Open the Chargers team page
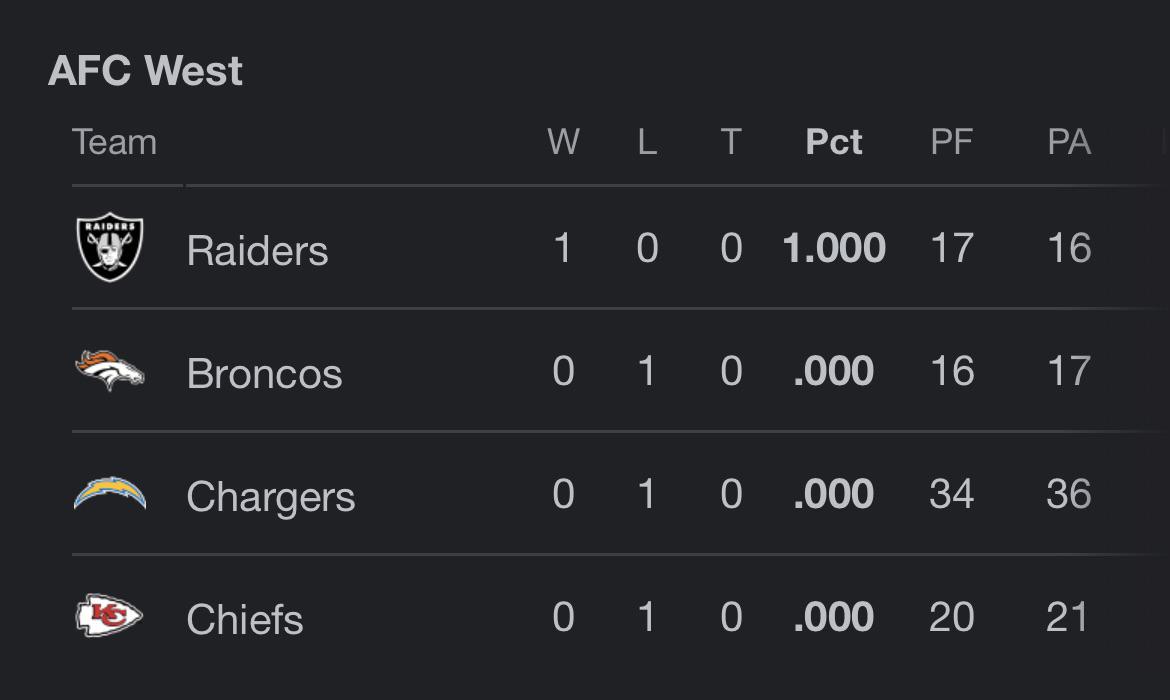 270,497
